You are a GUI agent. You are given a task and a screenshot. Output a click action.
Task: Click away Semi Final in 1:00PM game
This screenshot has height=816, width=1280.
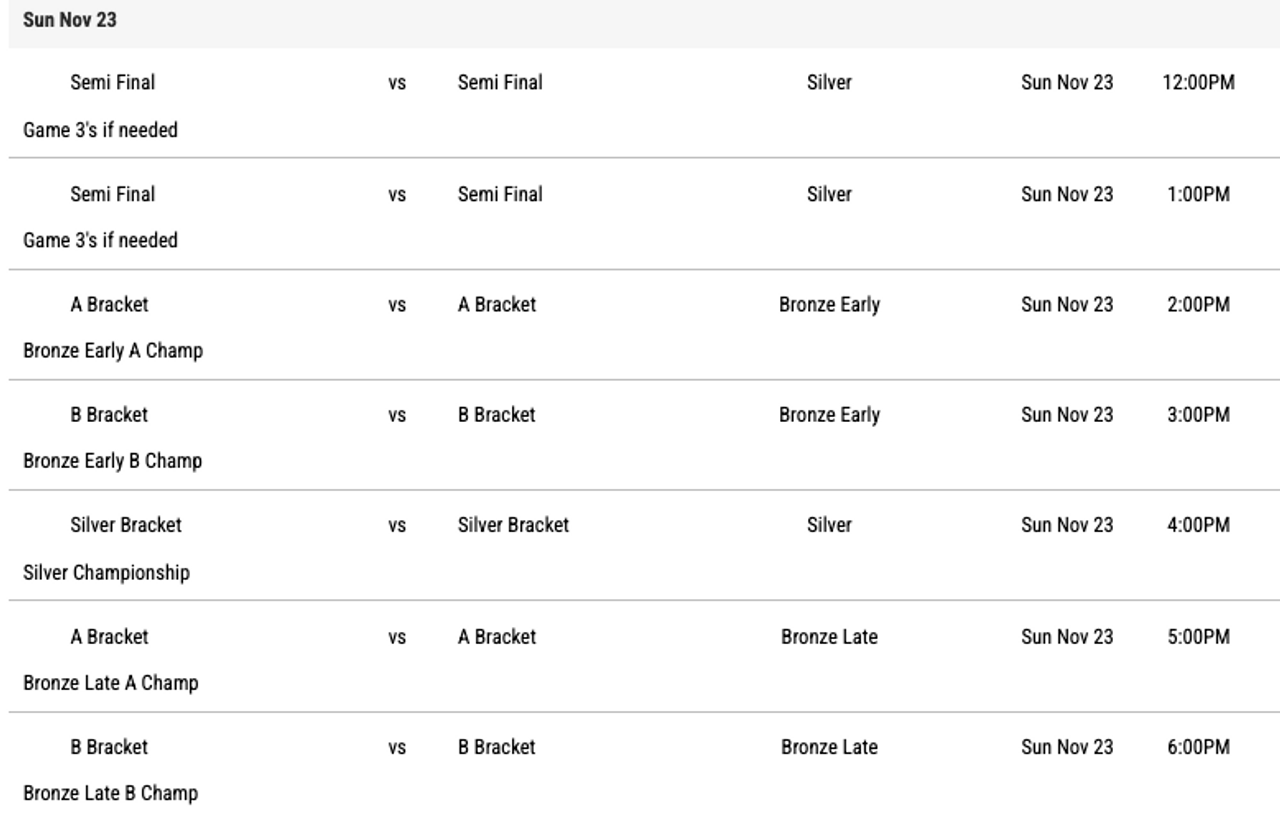[x=500, y=194]
